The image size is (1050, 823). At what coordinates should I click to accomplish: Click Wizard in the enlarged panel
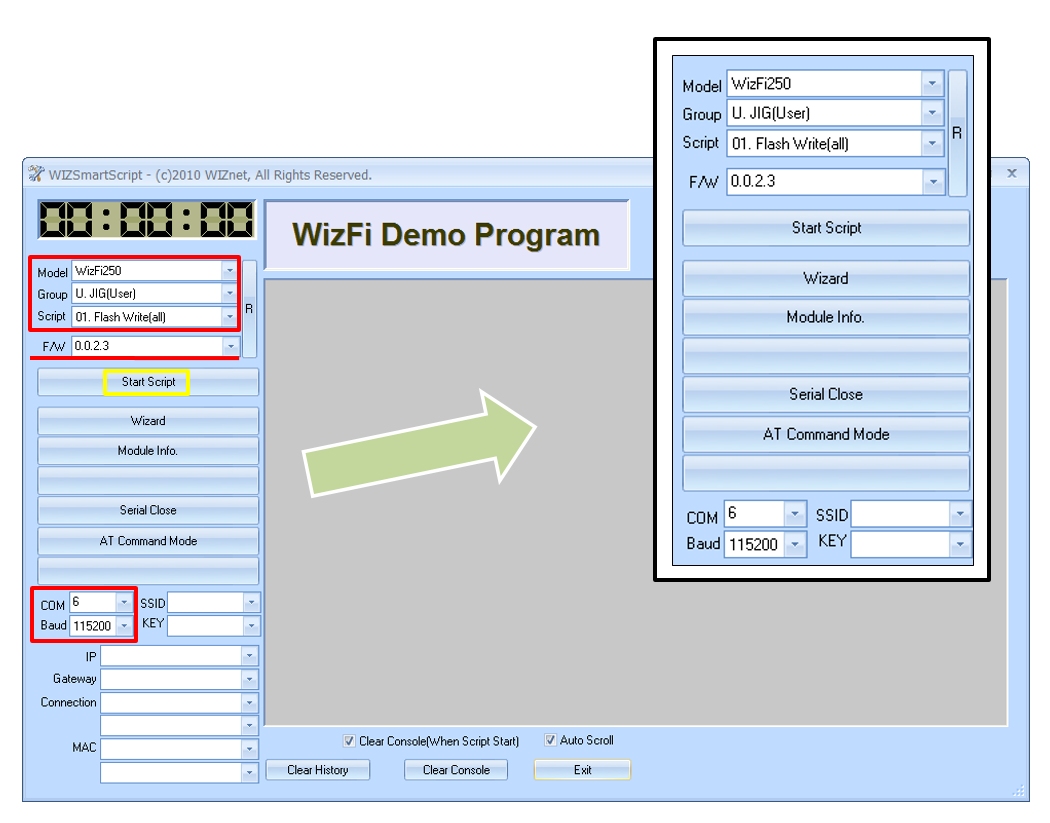coord(826,279)
